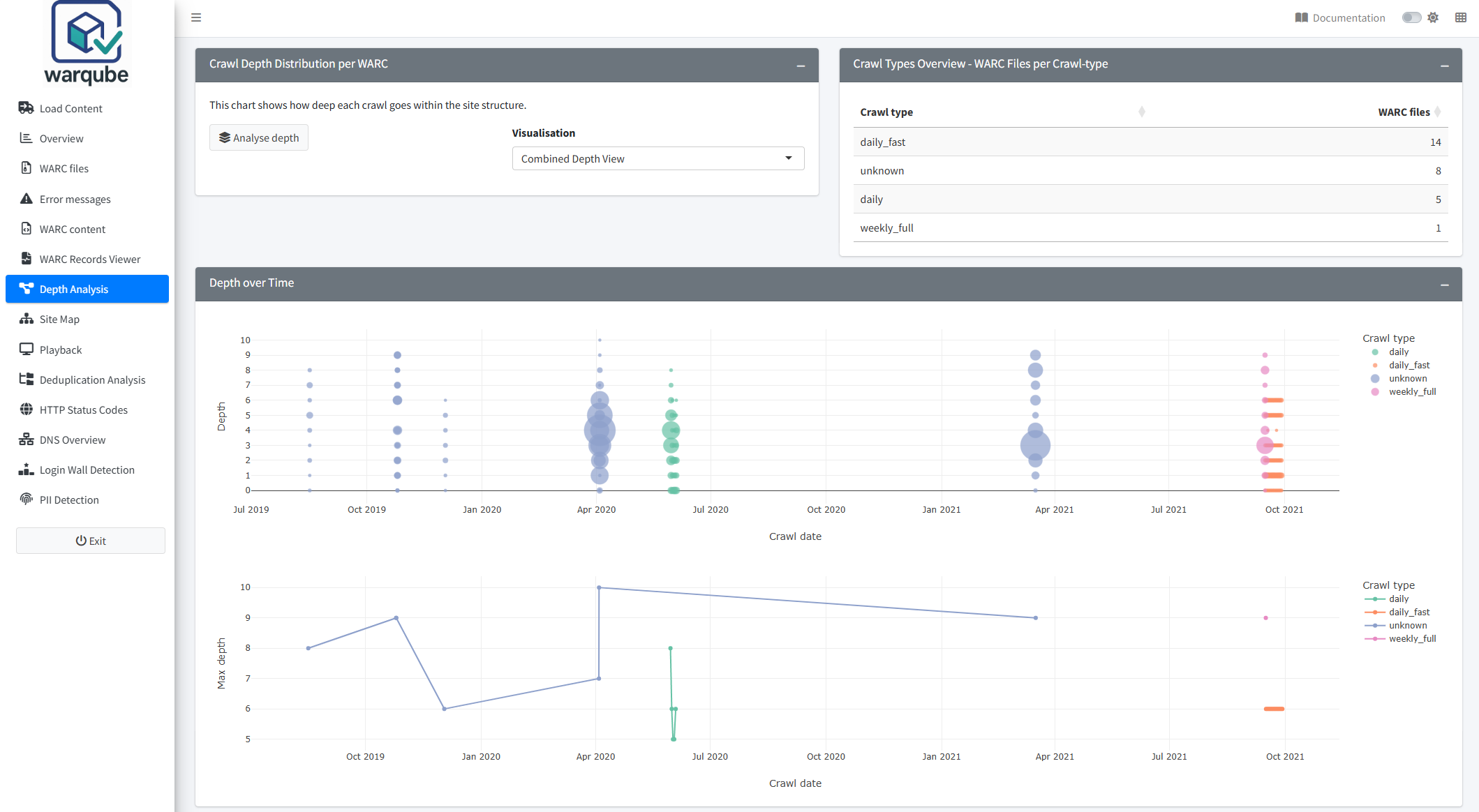Viewport: 1479px width, 812px height.
Task: Open Depth Analysis menu item
Action: point(87,289)
